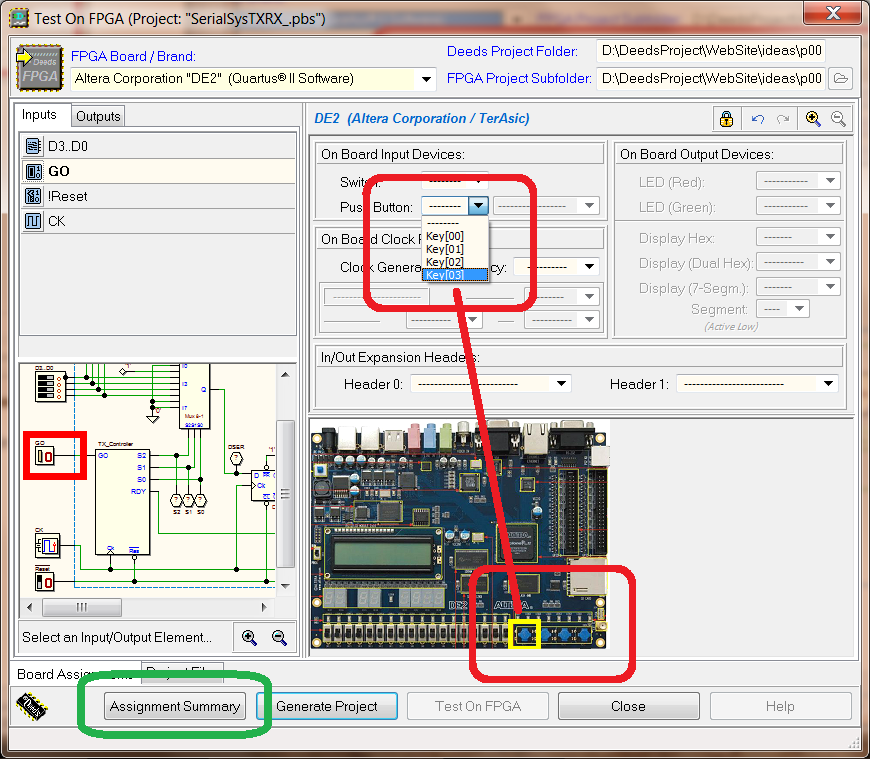Click the Assignment Summary button
Viewport: 870px width, 759px height.
175,706
